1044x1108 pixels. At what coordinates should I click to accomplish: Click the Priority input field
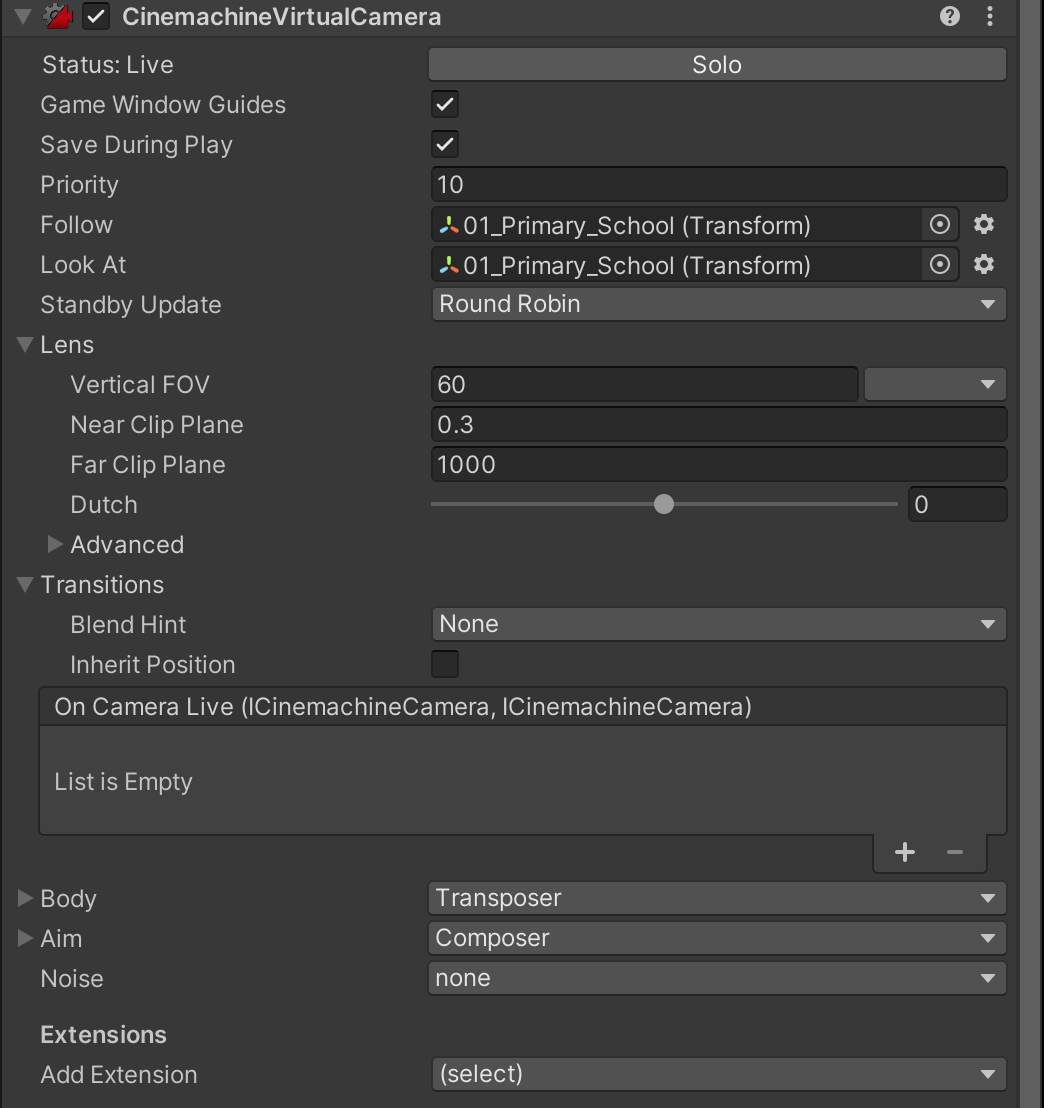(718, 185)
